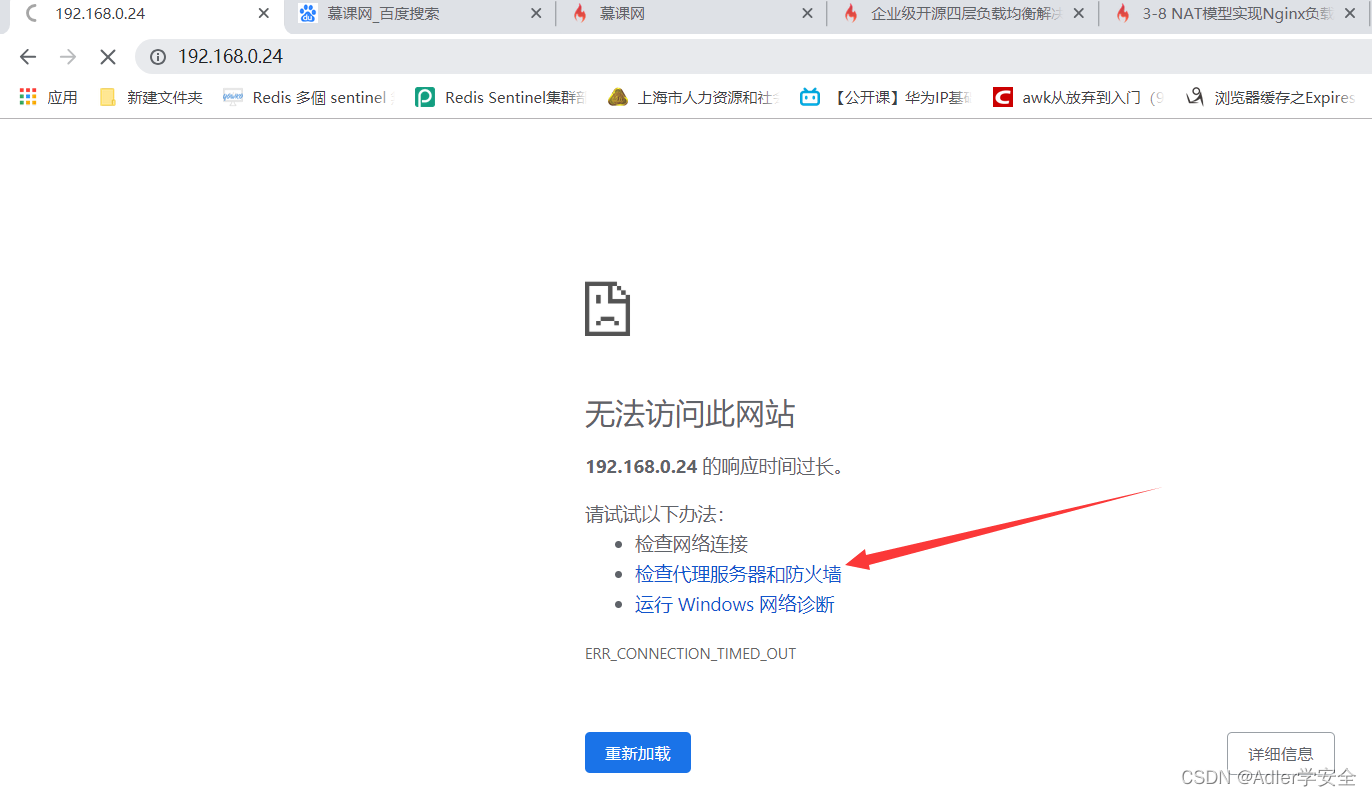This screenshot has width=1372, height=796.
Task: Open the Redis Sentinel集群 bookmark
Action: coord(502,97)
